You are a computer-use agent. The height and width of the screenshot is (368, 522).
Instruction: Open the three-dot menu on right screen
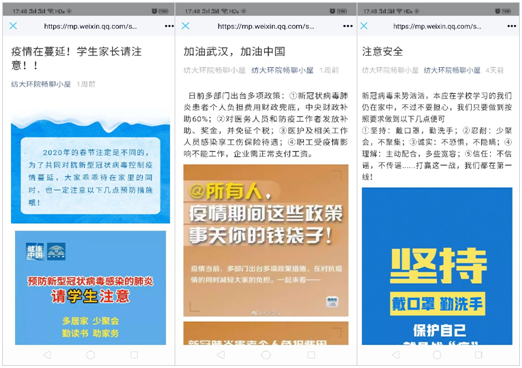pyautogui.click(x=512, y=26)
